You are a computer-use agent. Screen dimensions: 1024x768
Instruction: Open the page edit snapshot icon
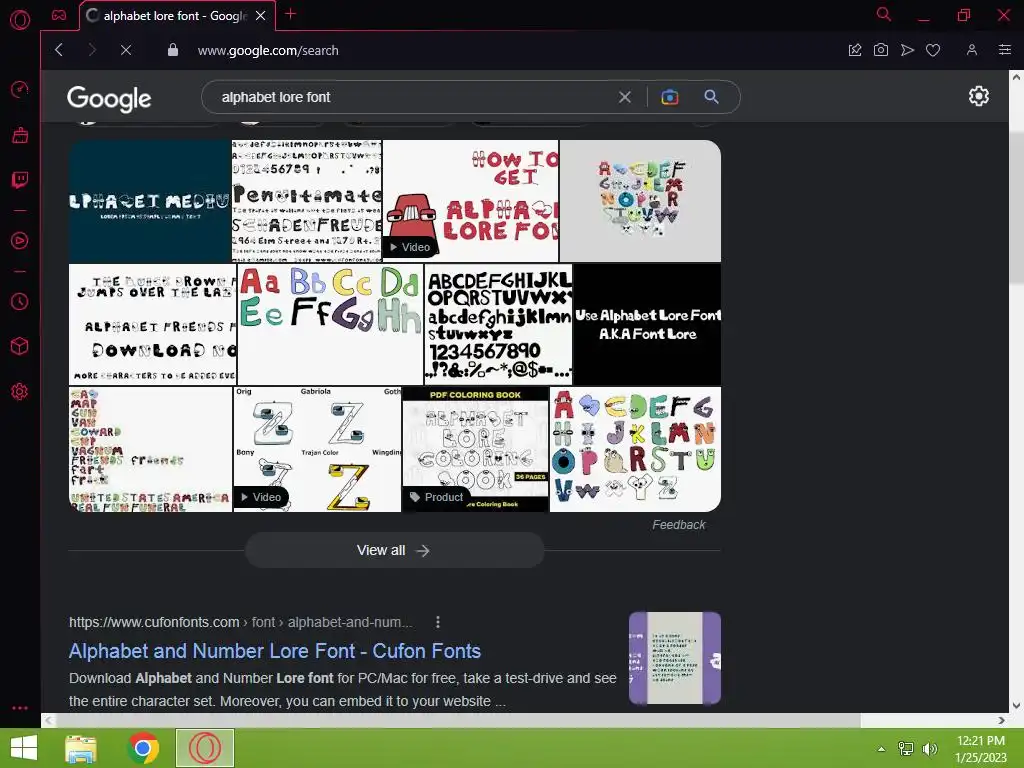855,50
